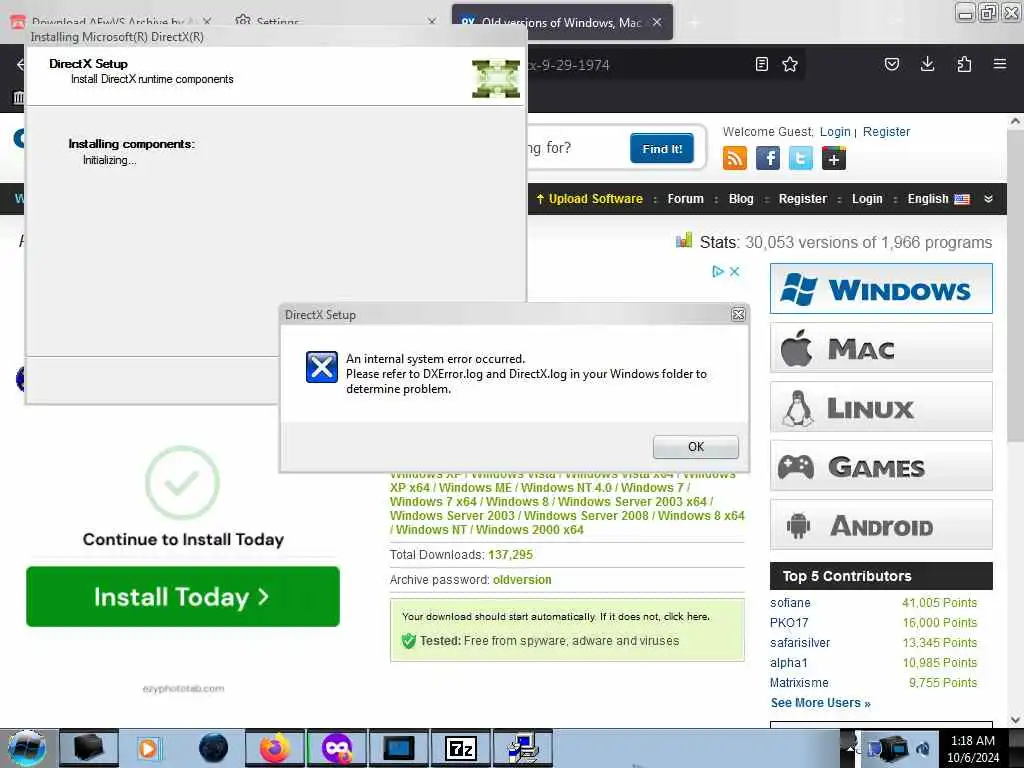Click OK in the DirectX Setup error dialog
The width and height of the screenshot is (1024, 768).
click(x=696, y=447)
